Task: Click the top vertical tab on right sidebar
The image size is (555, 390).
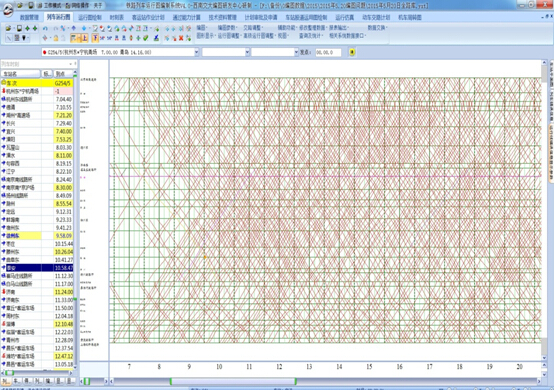Action: (551, 75)
